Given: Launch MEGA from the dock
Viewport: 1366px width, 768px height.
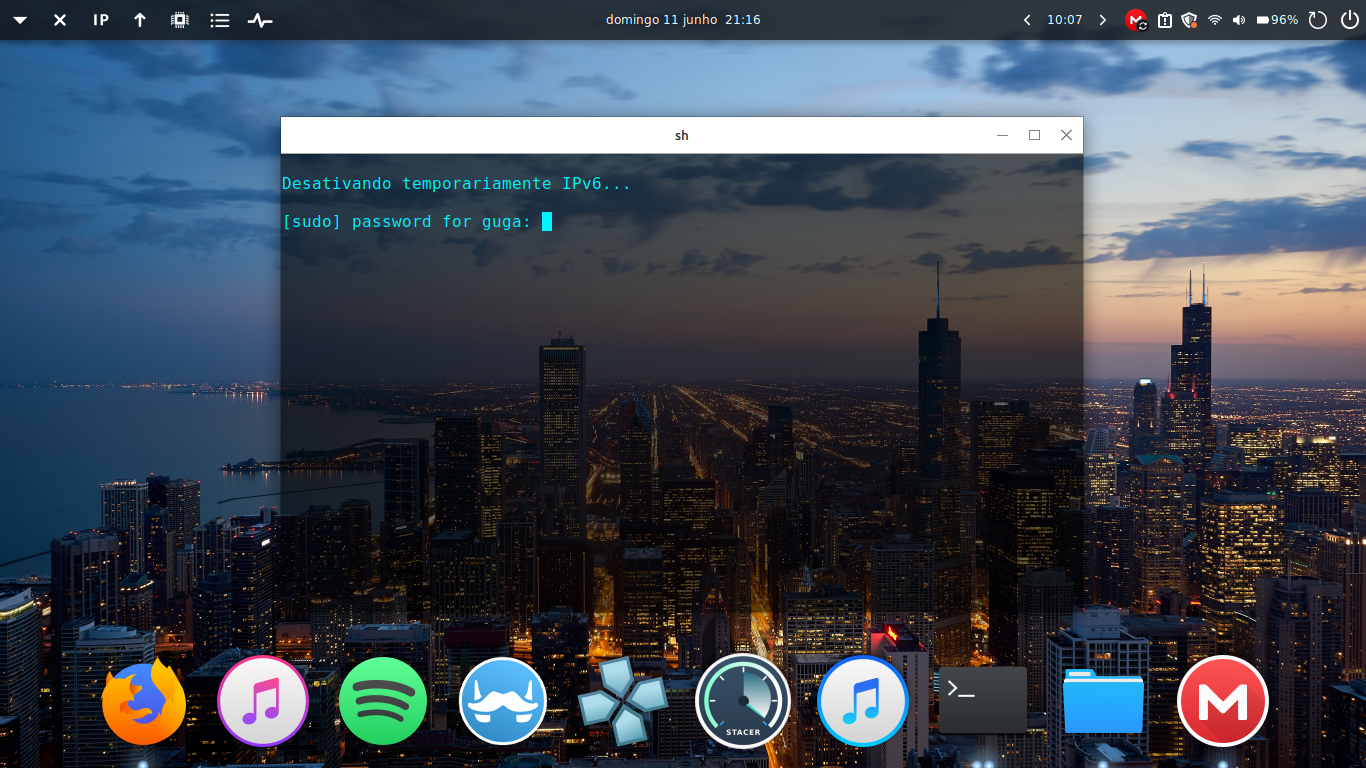Looking at the screenshot, I should (1223, 701).
